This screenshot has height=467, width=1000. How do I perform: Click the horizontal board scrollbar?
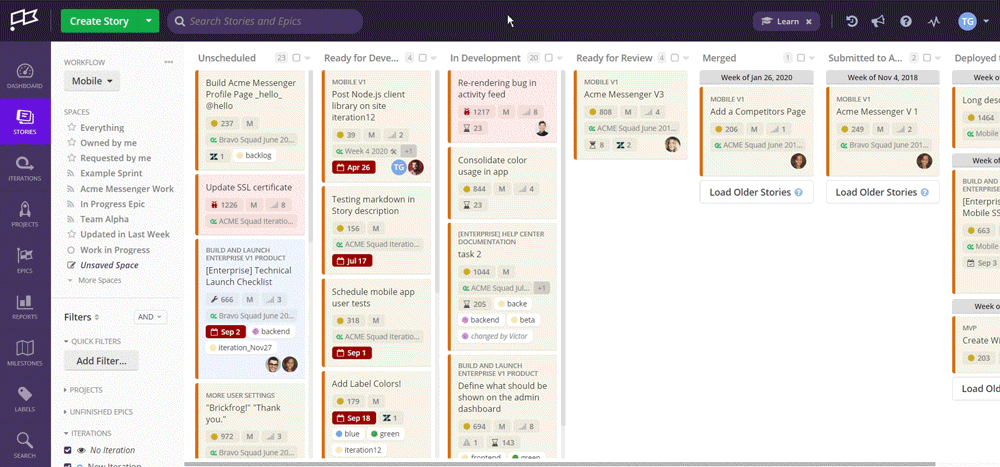[x=559, y=464]
